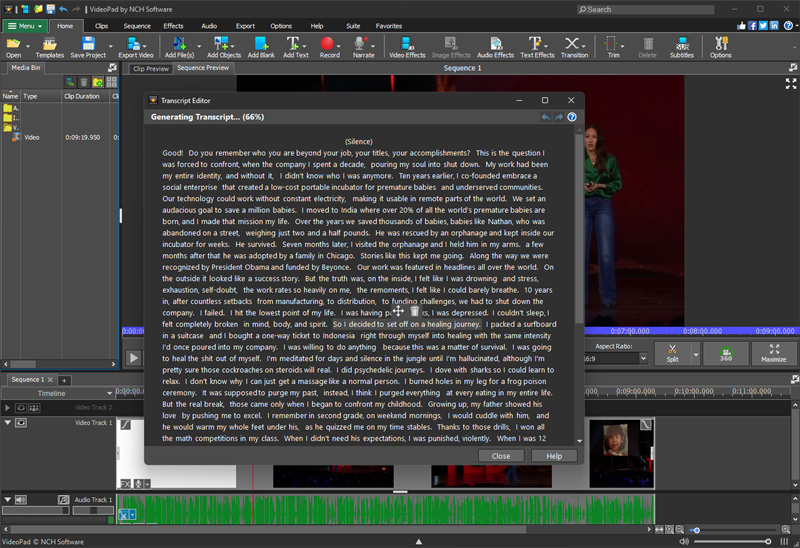Collapse Video Track 1 triangle

(7, 422)
